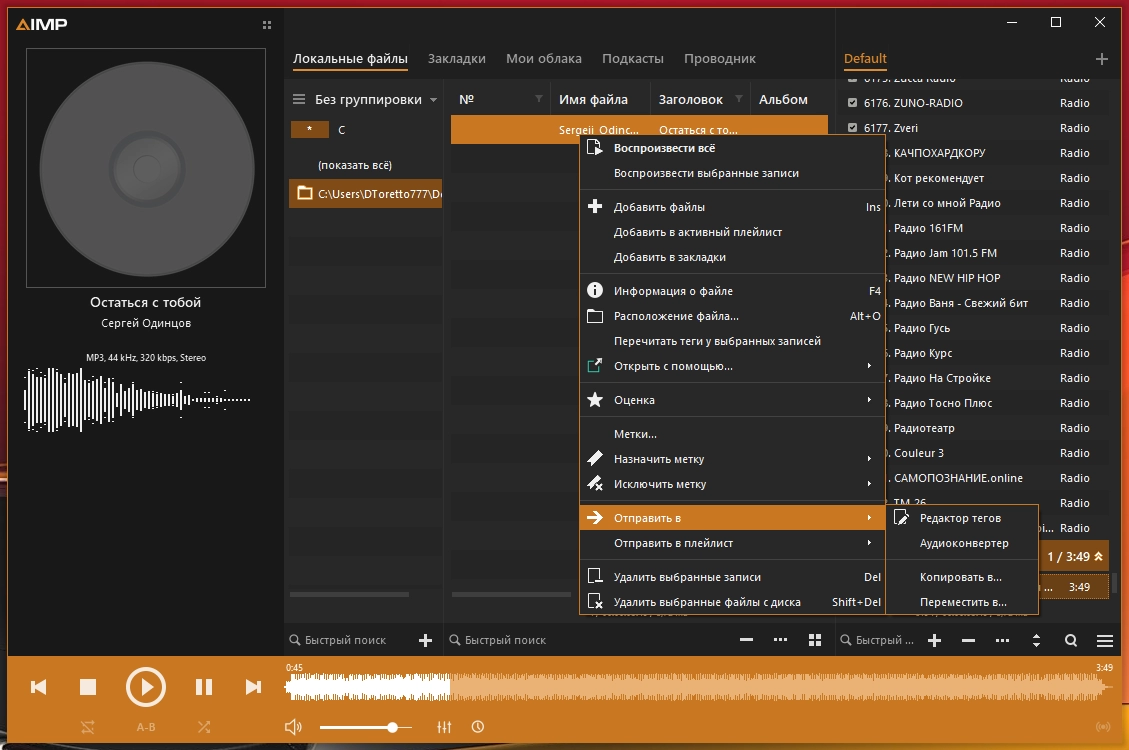Click the volume slider handle
This screenshot has height=750, width=1129.
point(393,727)
